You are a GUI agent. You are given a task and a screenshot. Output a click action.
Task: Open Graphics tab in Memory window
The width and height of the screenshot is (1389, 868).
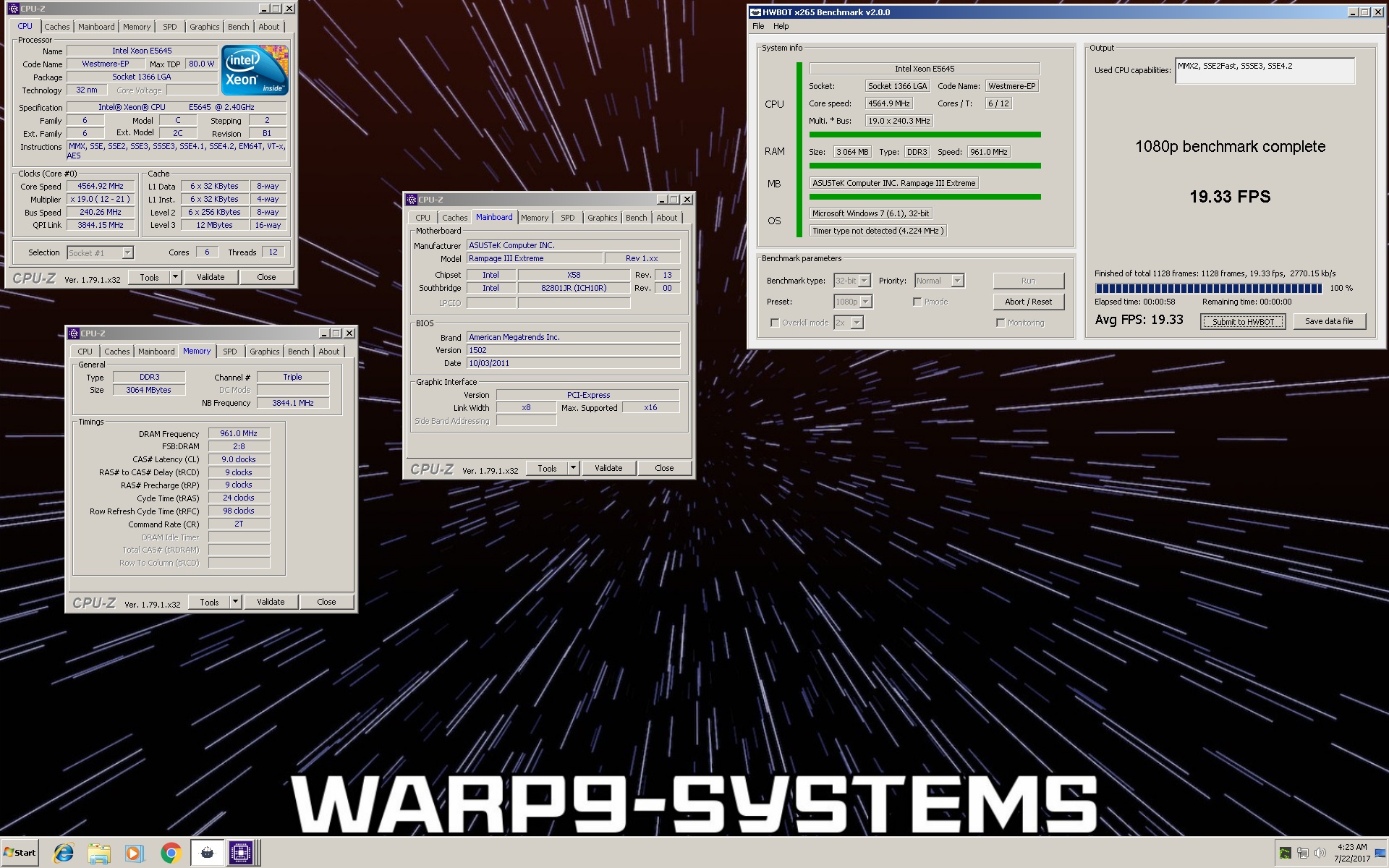[x=265, y=352]
